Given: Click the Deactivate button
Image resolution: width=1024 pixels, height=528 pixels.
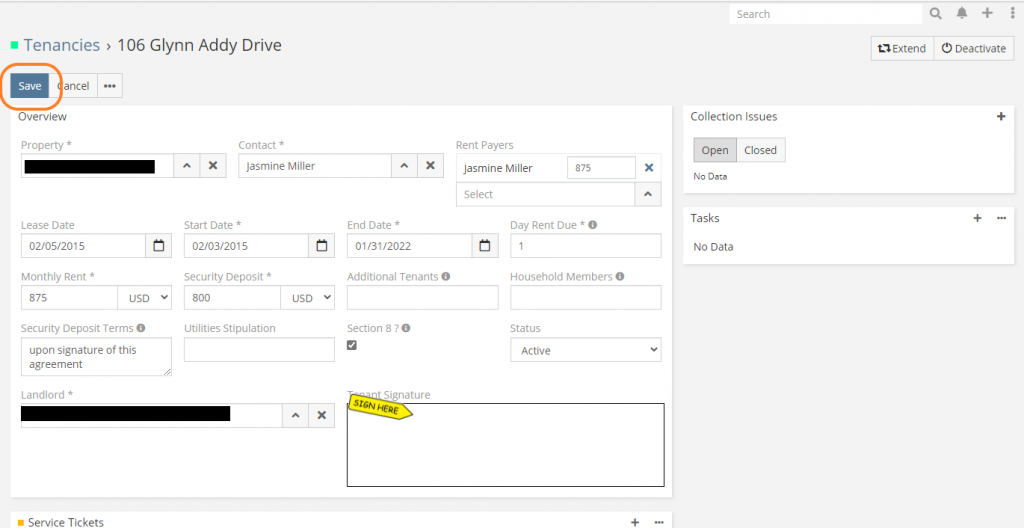Looking at the screenshot, I should (x=973, y=48).
